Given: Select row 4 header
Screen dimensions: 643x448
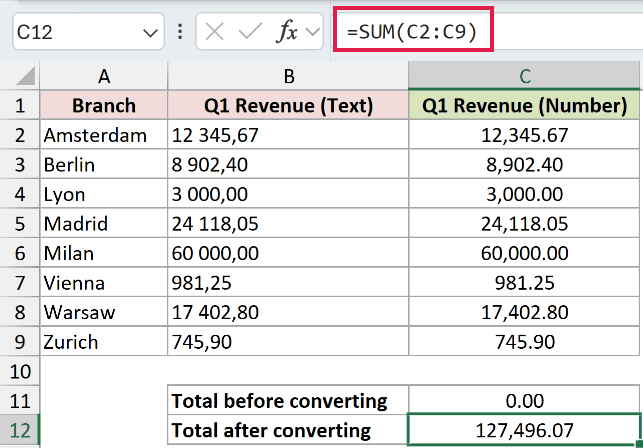Looking at the screenshot, I should tap(20, 194).
